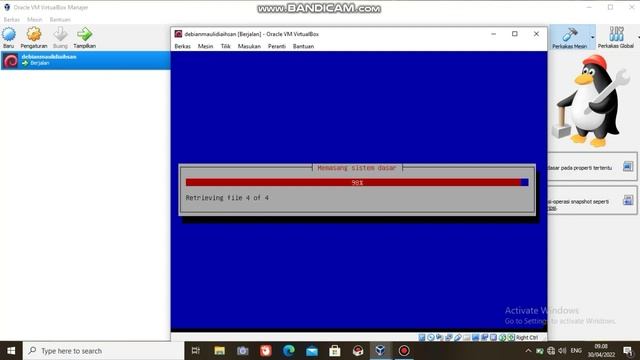Click the network adapter status icon
Screen dimensions: 640x360
[x=449, y=338]
